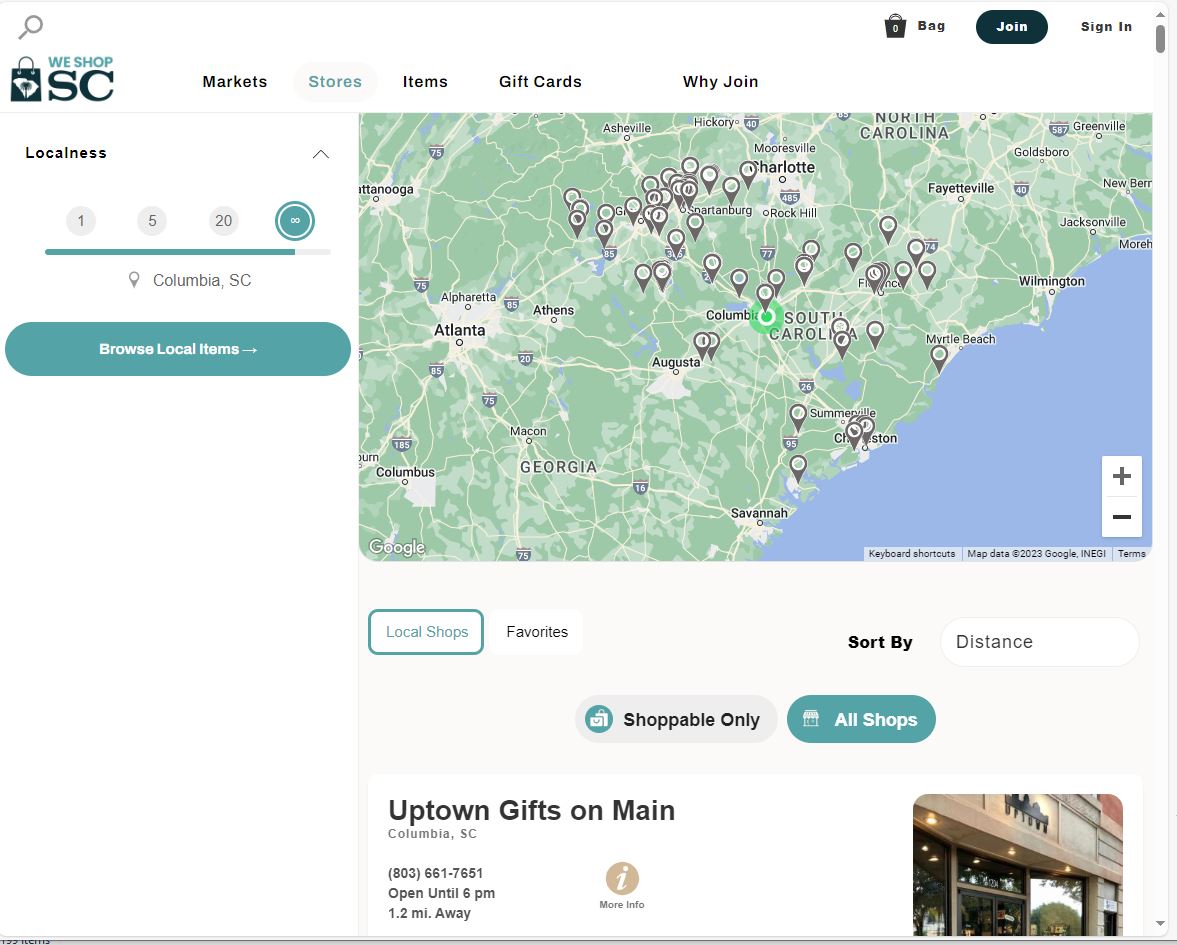The height and width of the screenshot is (945, 1177).
Task: Open the Sort By Distance dropdown
Action: [x=1039, y=641]
